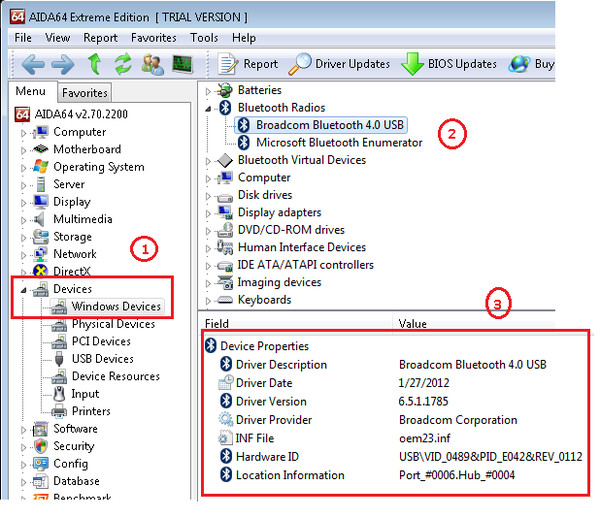Select Keyboards category
Viewport: 600px width, 518px height.
click(264, 300)
